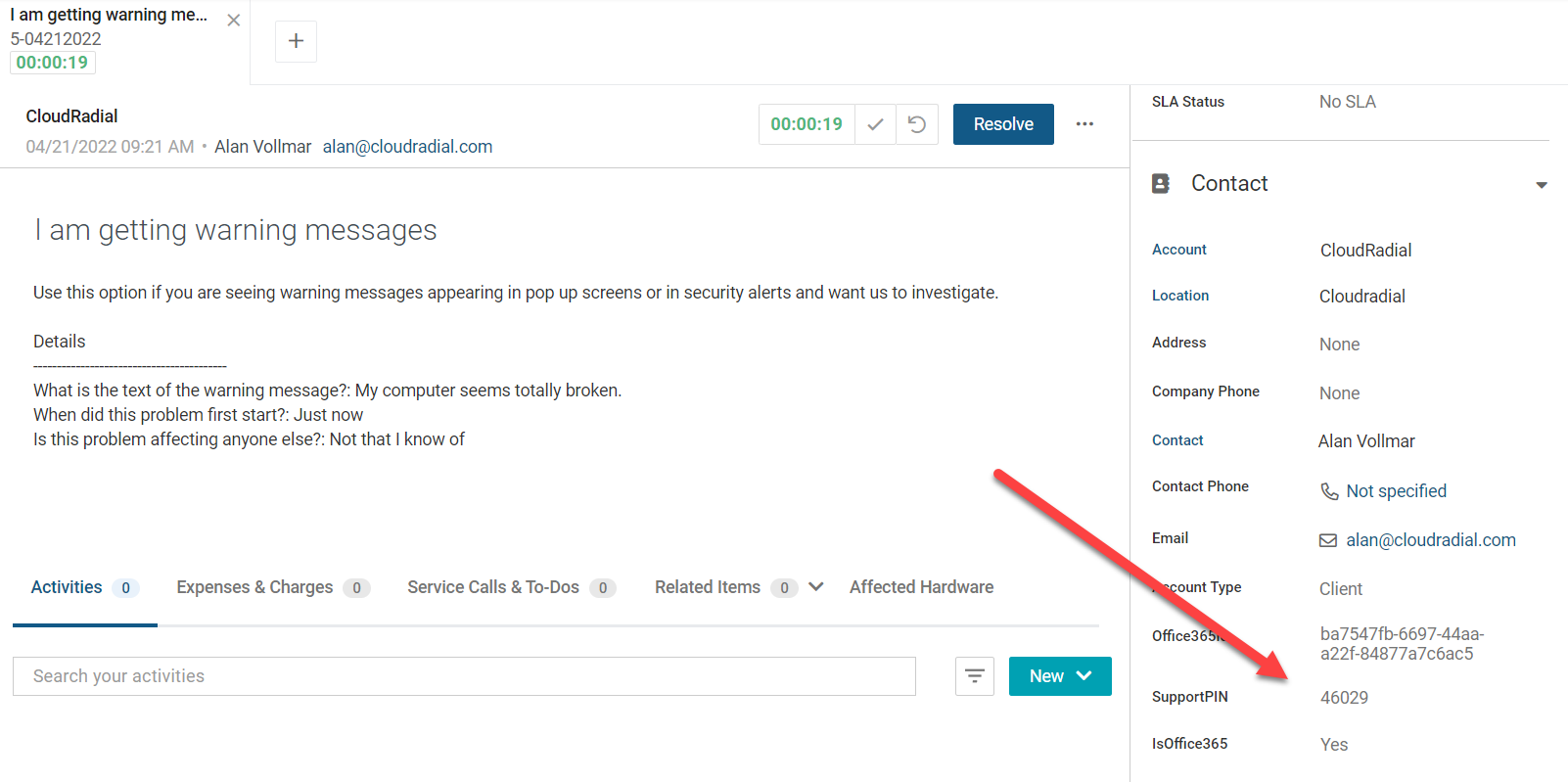Click the 'When did this problem first start' line
The height and width of the screenshot is (782, 1568).
198,415
